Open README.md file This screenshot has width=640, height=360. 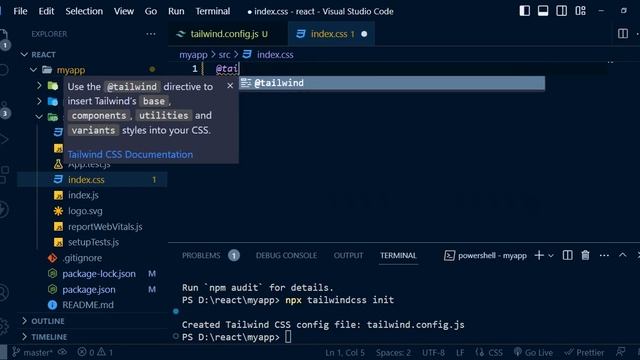[x=88, y=305]
